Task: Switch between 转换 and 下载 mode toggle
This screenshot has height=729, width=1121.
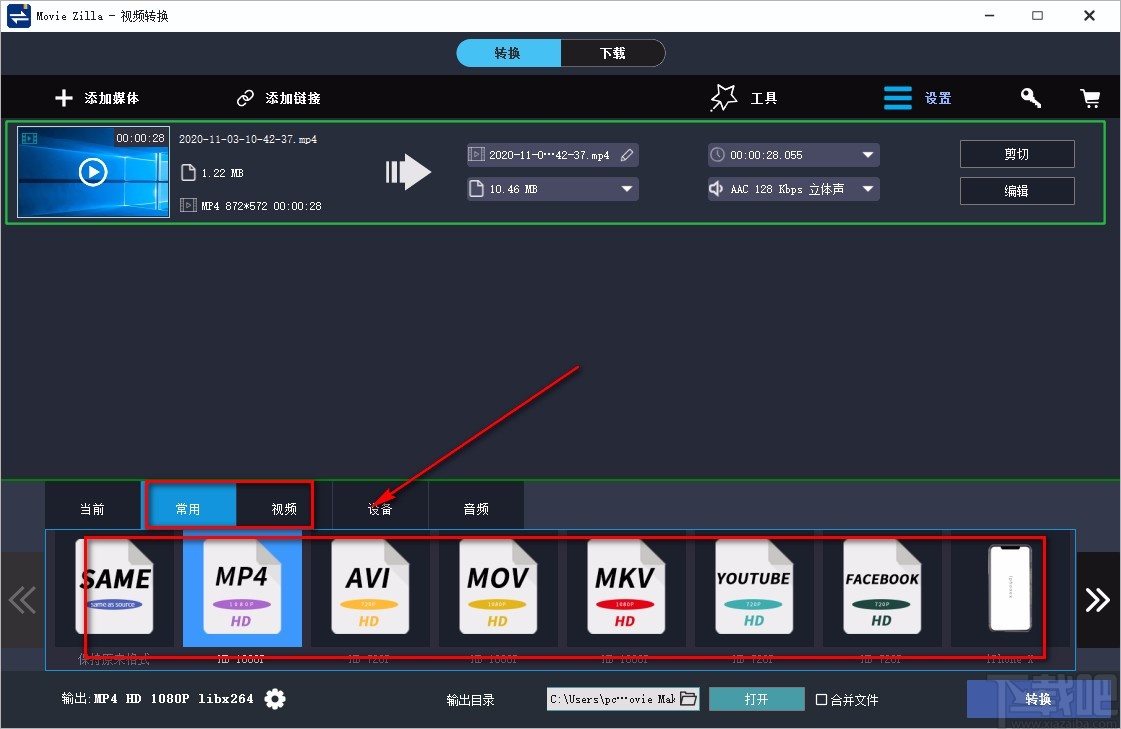Action: pyautogui.click(x=560, y=53)
